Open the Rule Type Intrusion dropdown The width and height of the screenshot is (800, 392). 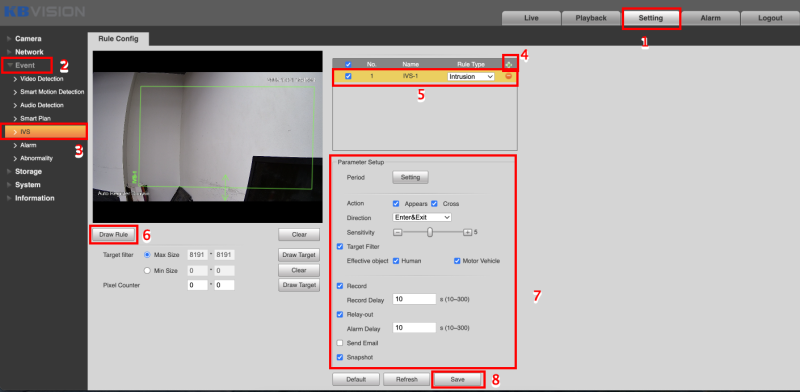tap(470, 76)
